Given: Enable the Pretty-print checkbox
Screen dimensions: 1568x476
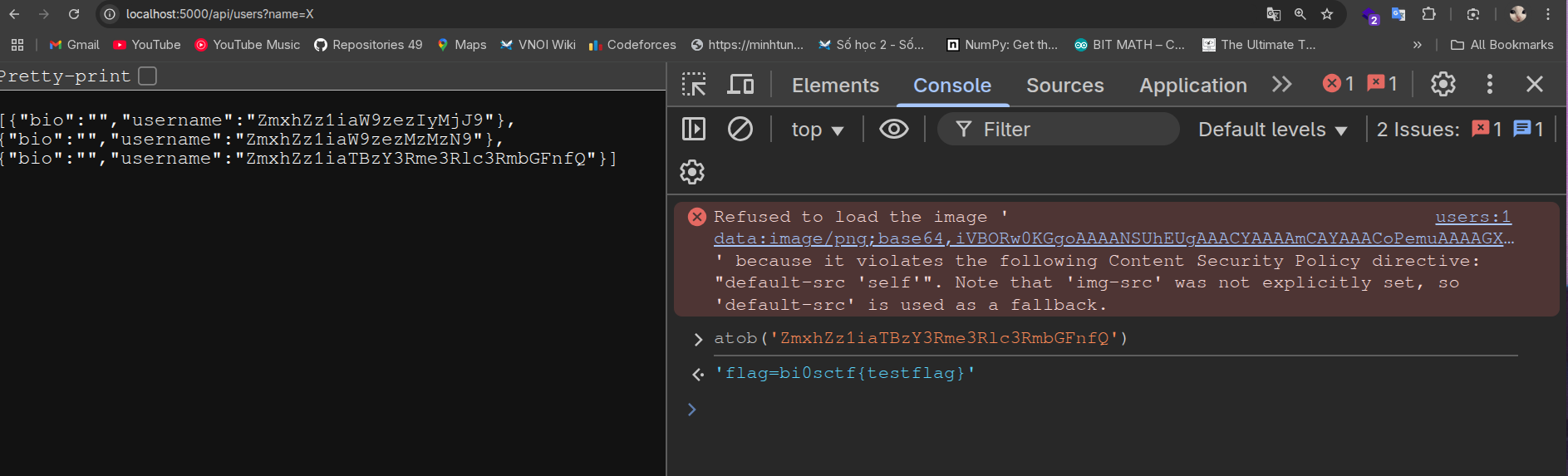Looking at the screenshot, I should tap(148, 76).
